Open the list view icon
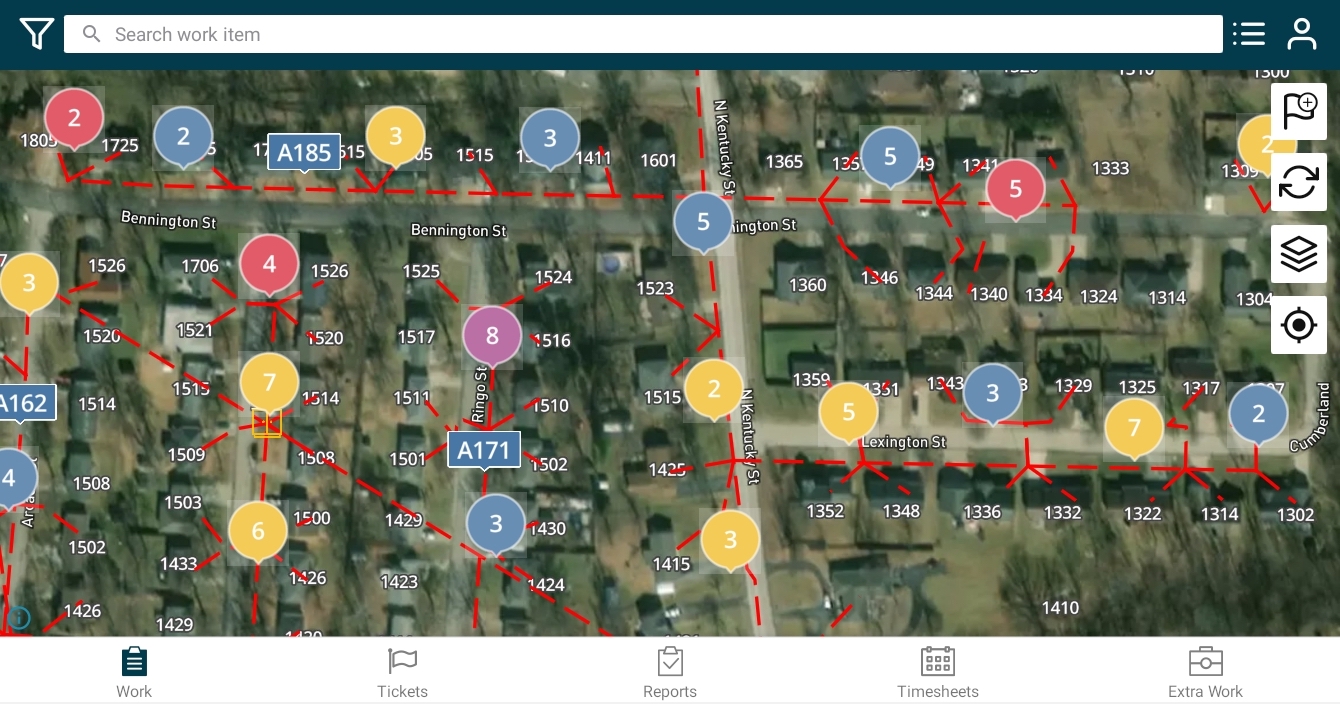This screenshot has height=704, width=1340. click(x=1249, y=34)
